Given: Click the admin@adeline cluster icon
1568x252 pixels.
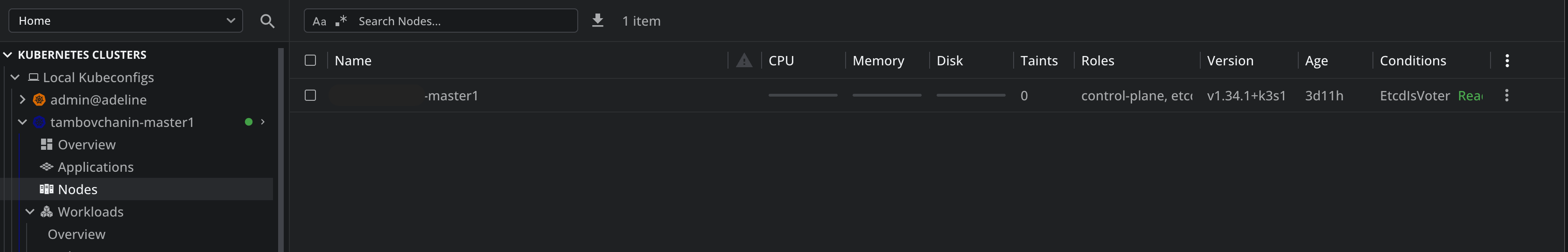Looking at the screenshot, I should [39, 100].
